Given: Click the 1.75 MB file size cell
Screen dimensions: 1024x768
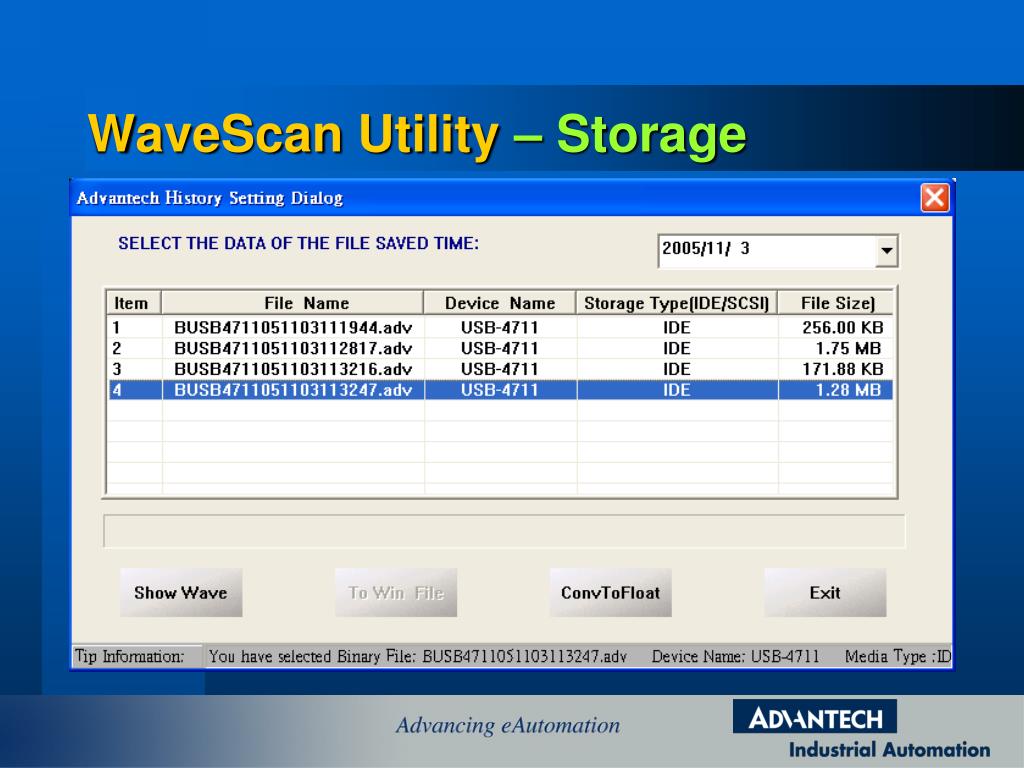Looking at the screenshot, I should click(836, 348).
